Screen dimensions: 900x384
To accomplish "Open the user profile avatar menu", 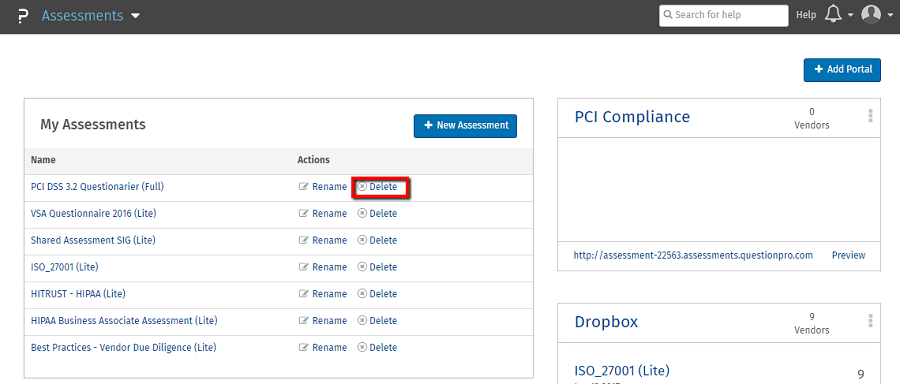I will 871,15.
